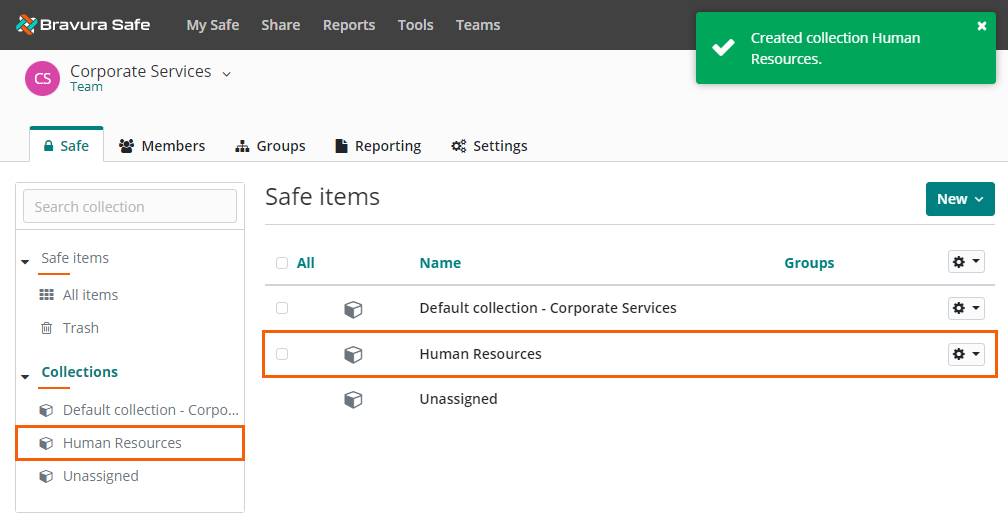This screenshot has height=528, width=1008.
Task: Check the Default collection row checkbox
Action: pos(282,308)
